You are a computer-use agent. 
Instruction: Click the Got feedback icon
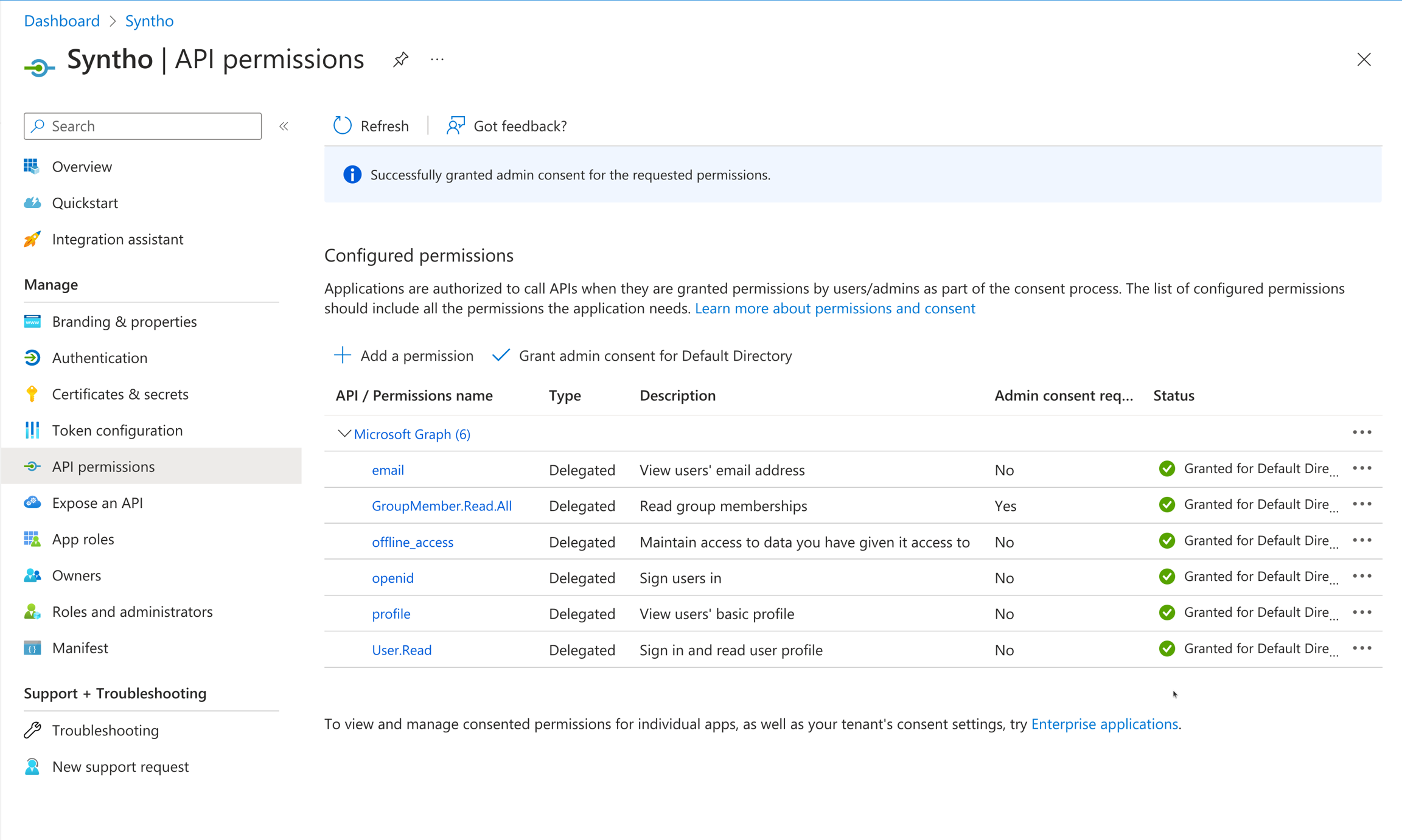(x=455, y=126)
